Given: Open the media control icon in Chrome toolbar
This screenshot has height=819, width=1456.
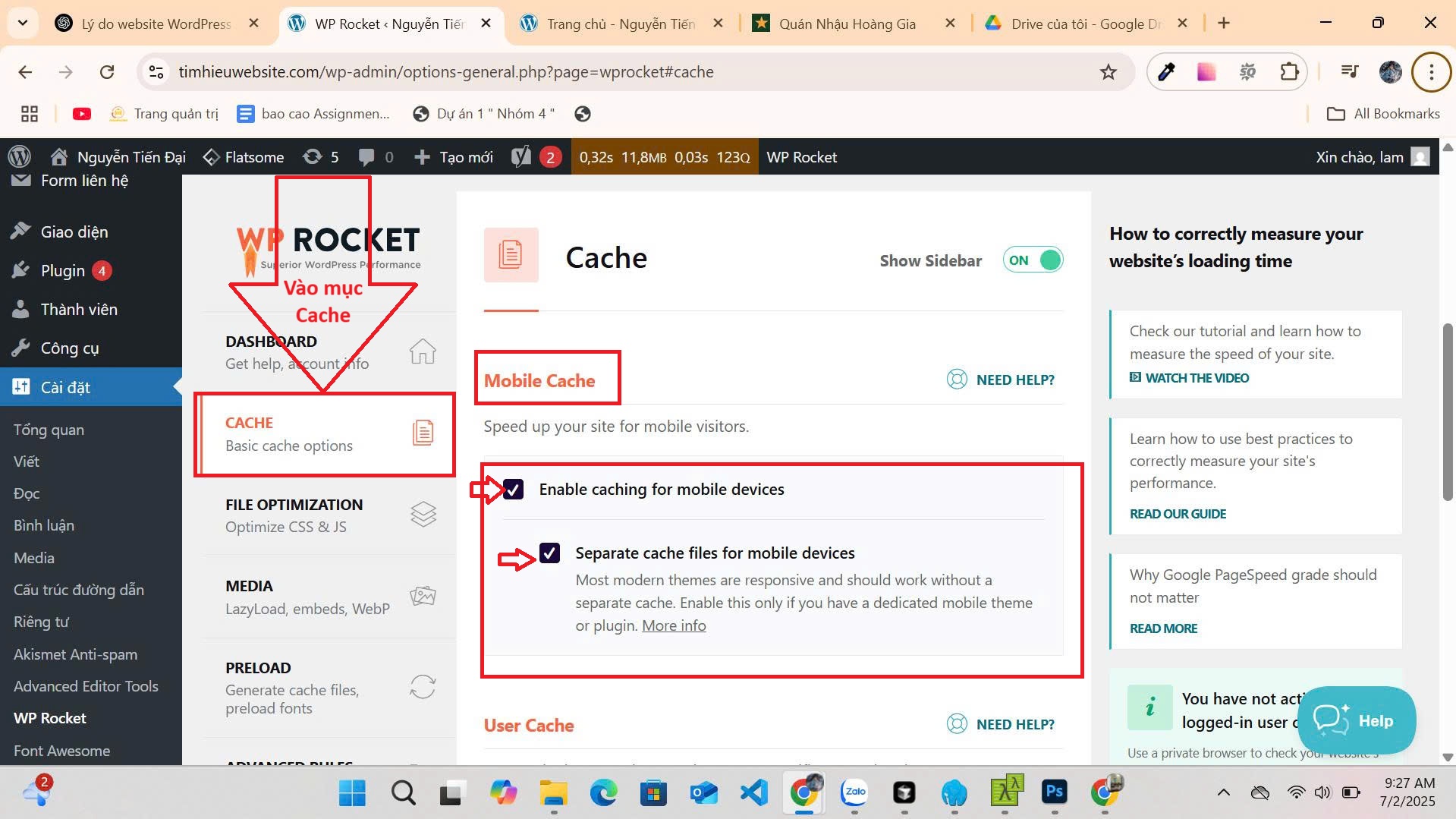Looking at the screenshot, I should click(1350, 72).
